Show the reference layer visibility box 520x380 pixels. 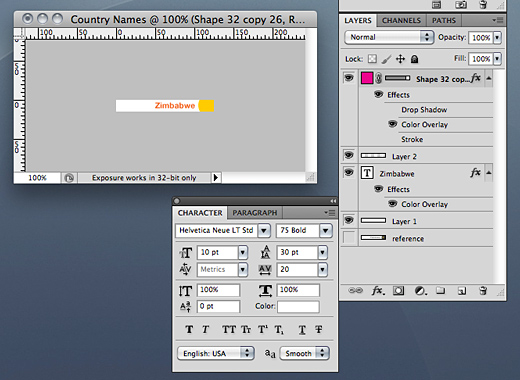[349, 238]
